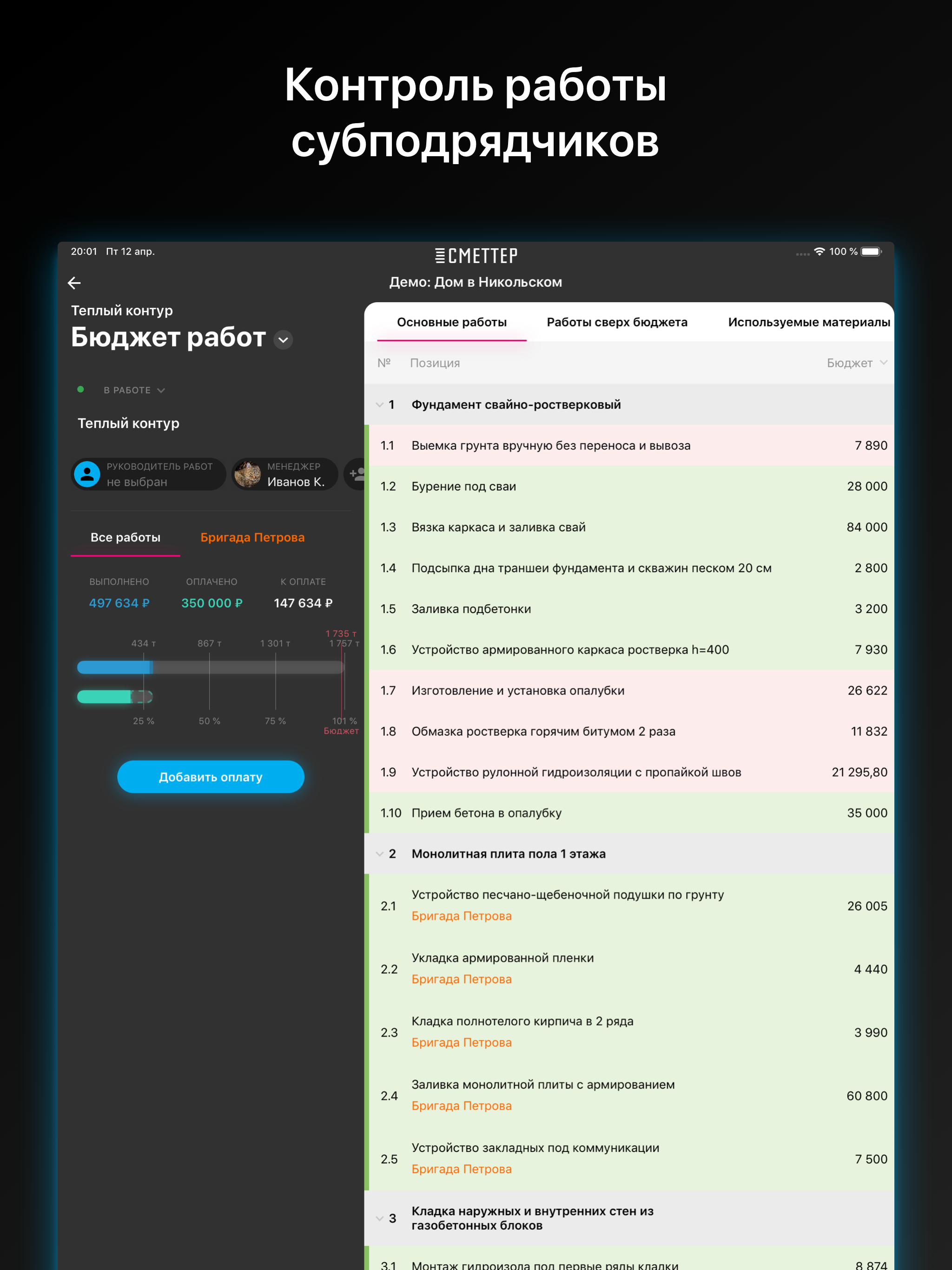Select row 1.6 Устройство армированного каркаса
Image resolution: width=952 pixels, height=1270 pixels.
pyautogui.click(x=629, y=649)
